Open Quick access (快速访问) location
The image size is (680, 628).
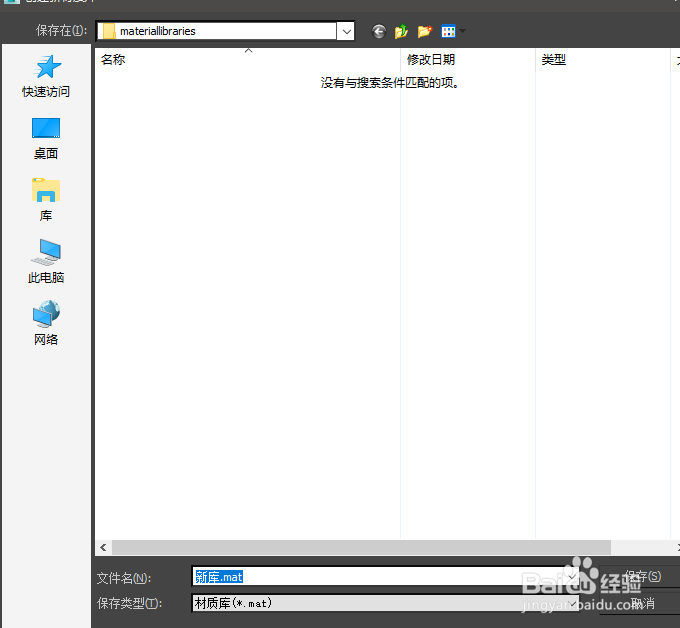(46, 76)
